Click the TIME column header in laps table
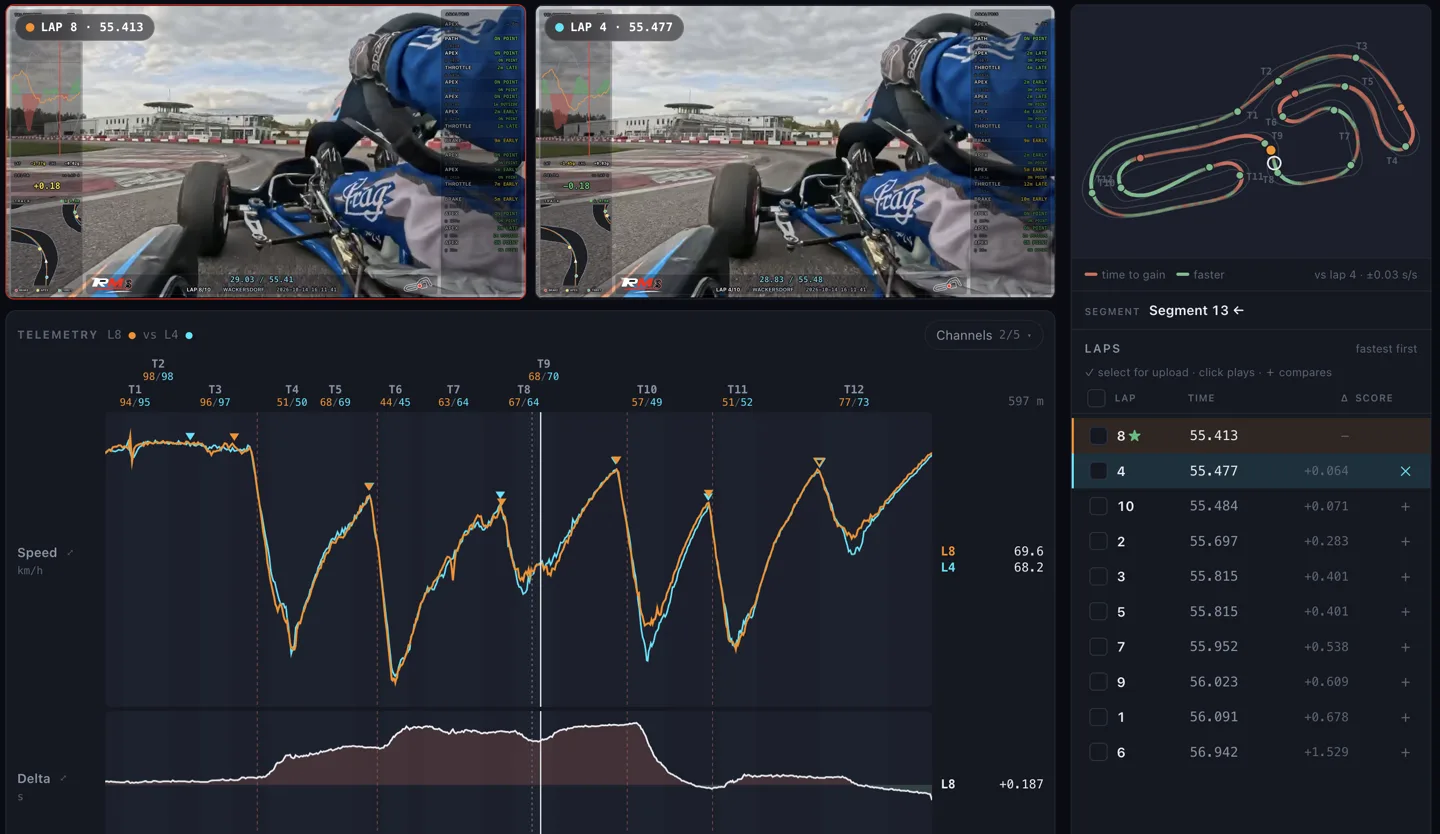1440x834 pixels. pyautogui.click(x=1201, y=398)
